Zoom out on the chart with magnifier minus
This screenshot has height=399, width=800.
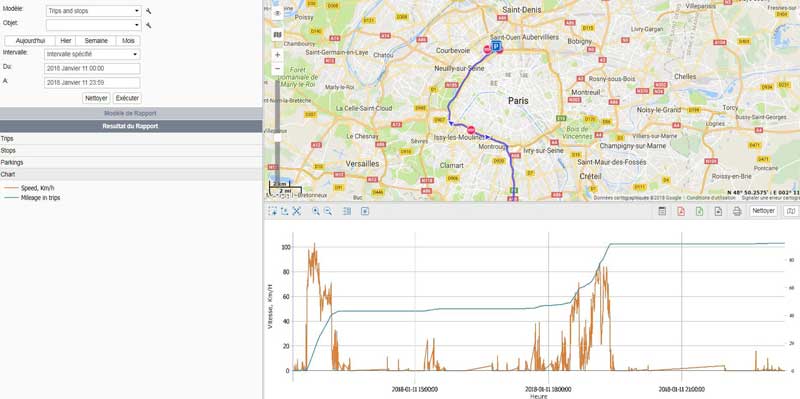(328, 211)
